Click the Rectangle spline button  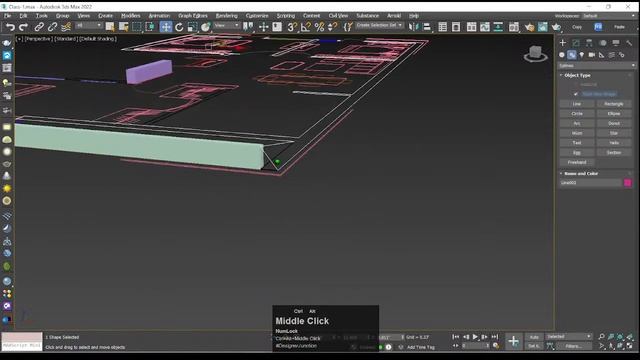613,104
